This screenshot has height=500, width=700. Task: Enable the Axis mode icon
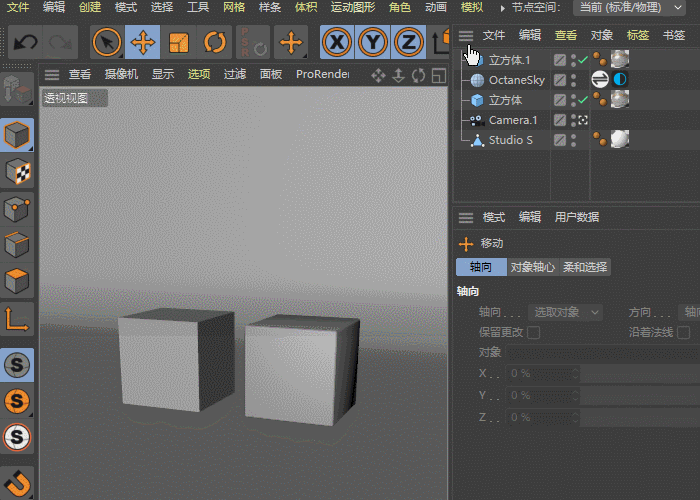point(17,319)
